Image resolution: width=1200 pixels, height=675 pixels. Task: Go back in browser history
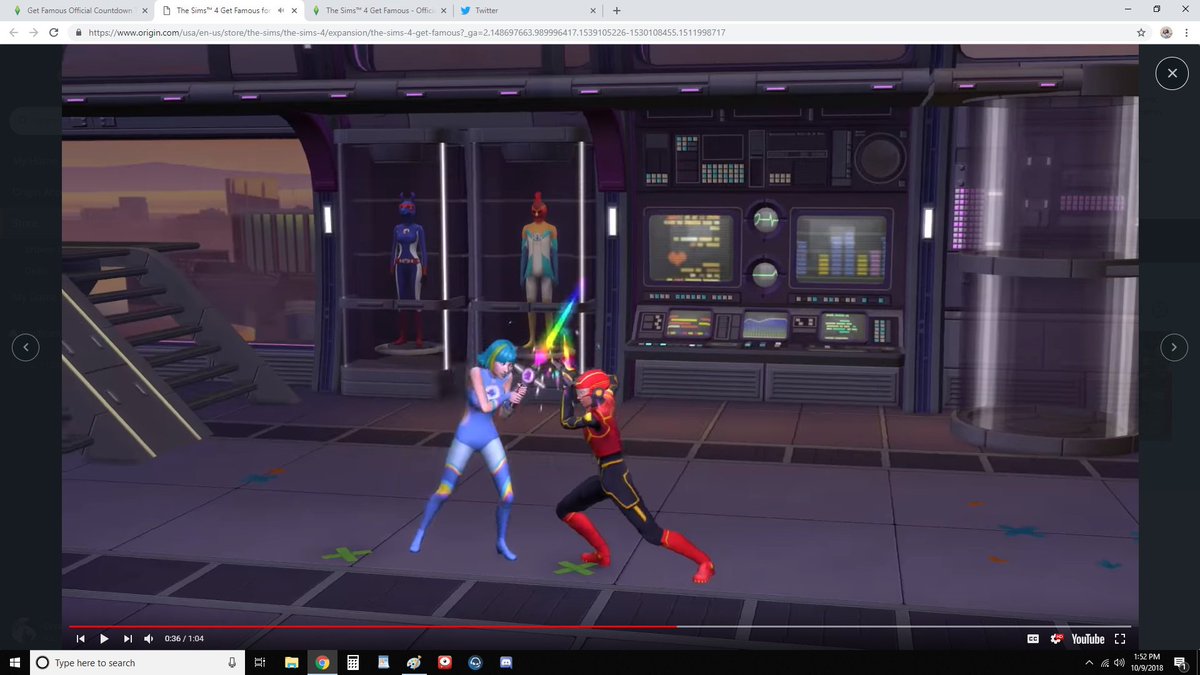[14, 32]
